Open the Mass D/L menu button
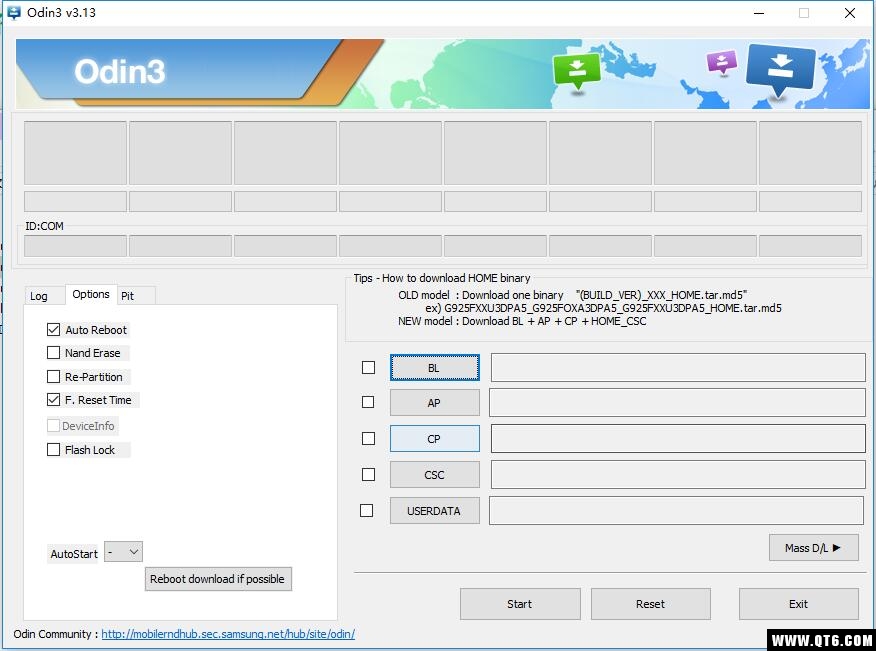This screenshot has width=876, height=651. coord(813,548)
